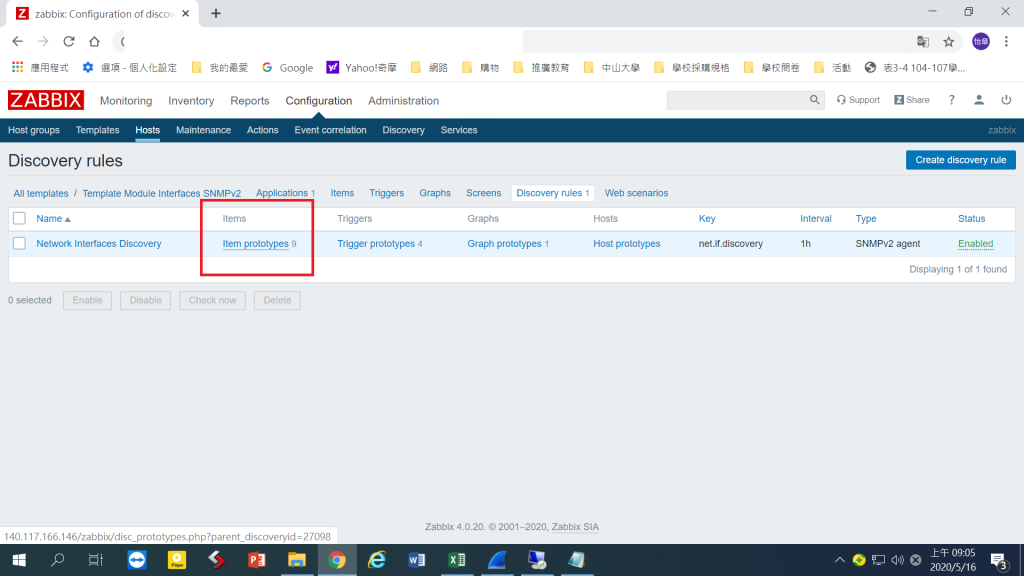Click the search magnifier icon in Zabbix header
Image resolution: width=1024 pixels, height=576 pixels.
point(814,100)
